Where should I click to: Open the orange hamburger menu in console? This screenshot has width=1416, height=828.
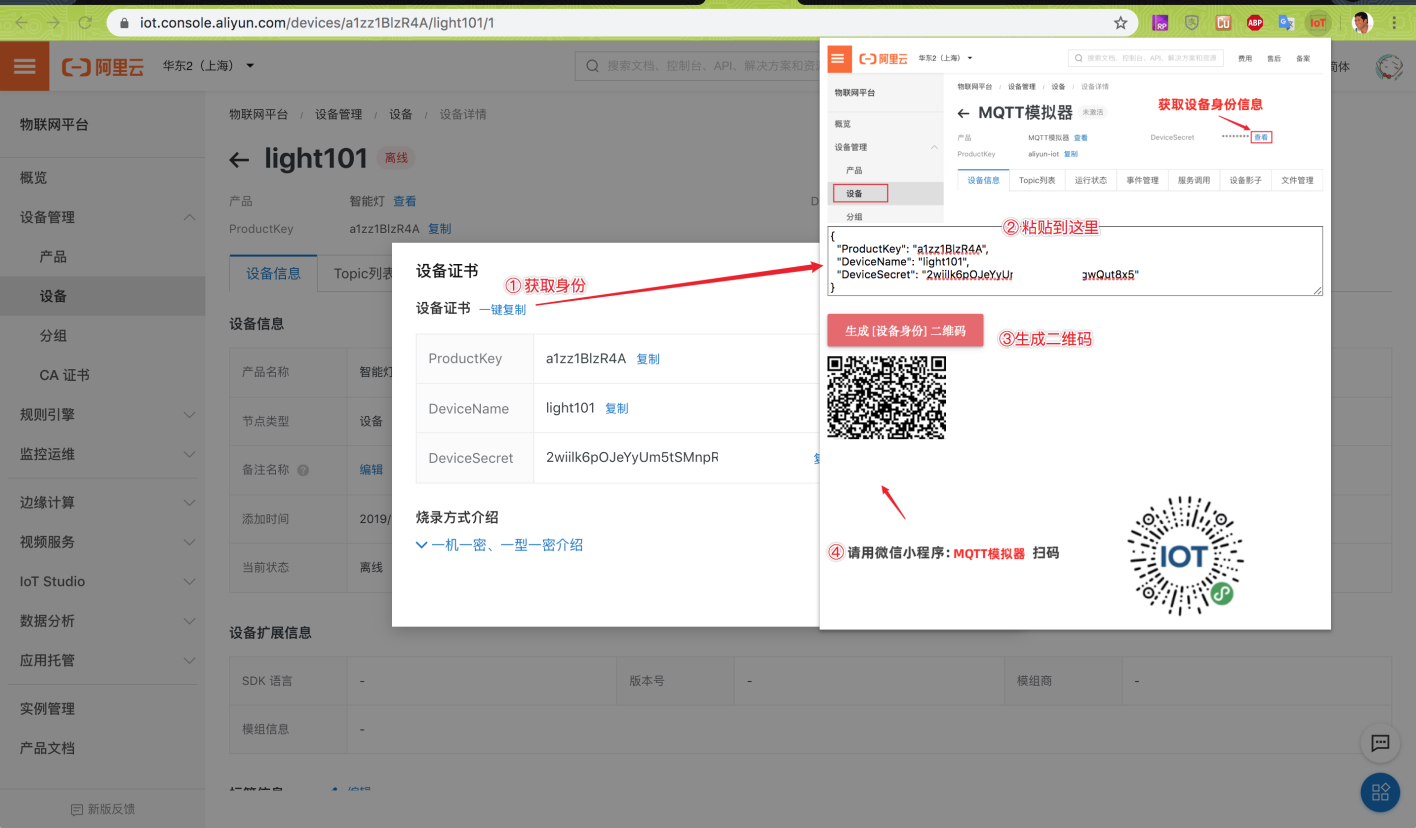25,66
